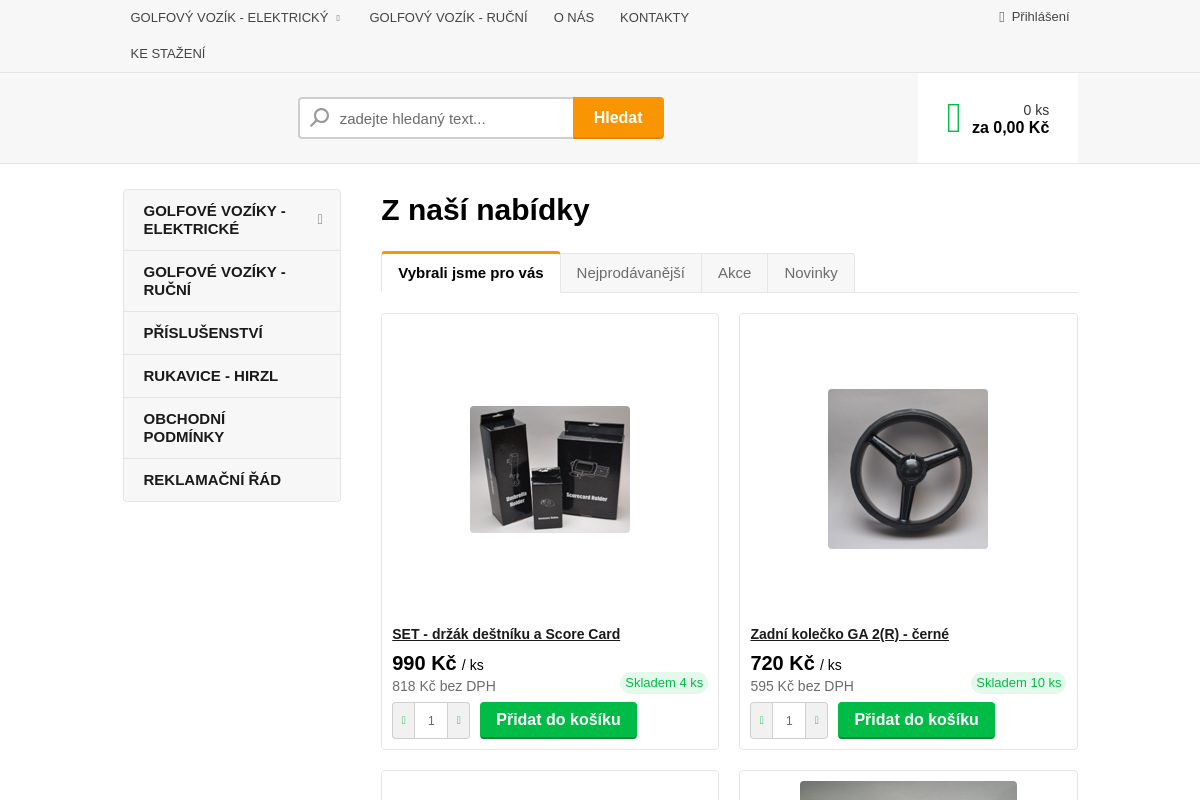Focus the search text field

click(x=452, y=118)
